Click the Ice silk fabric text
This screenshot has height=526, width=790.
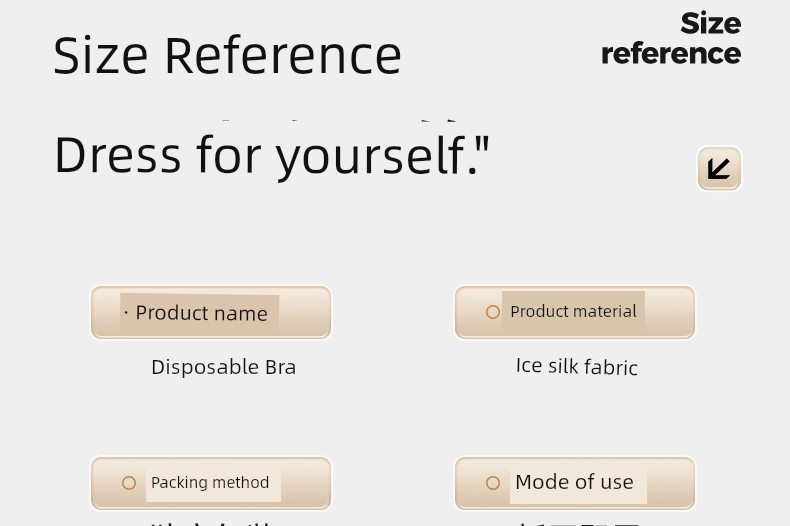pyautogui.click(x=577, y=366)
